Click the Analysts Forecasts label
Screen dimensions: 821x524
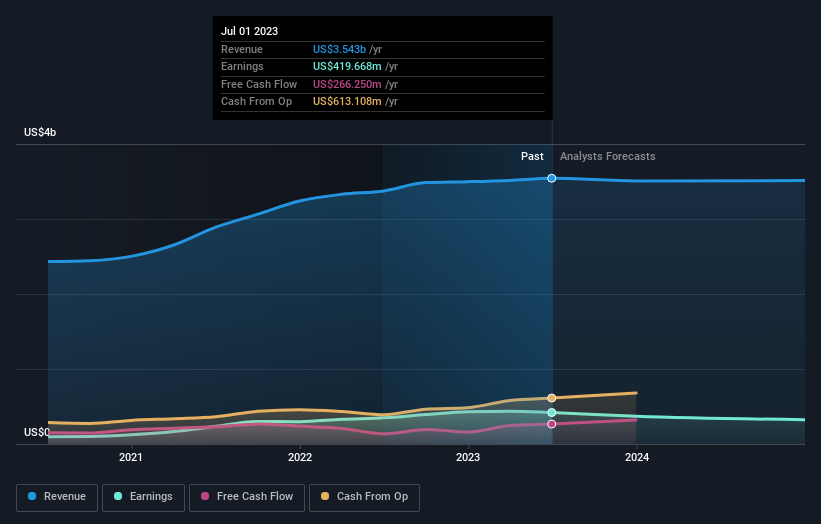pos(607,156)
